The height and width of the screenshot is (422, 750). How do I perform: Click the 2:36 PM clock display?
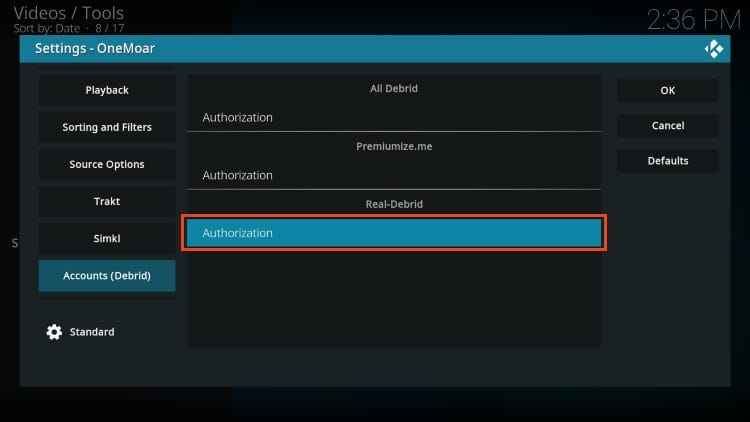pos(694,20)
